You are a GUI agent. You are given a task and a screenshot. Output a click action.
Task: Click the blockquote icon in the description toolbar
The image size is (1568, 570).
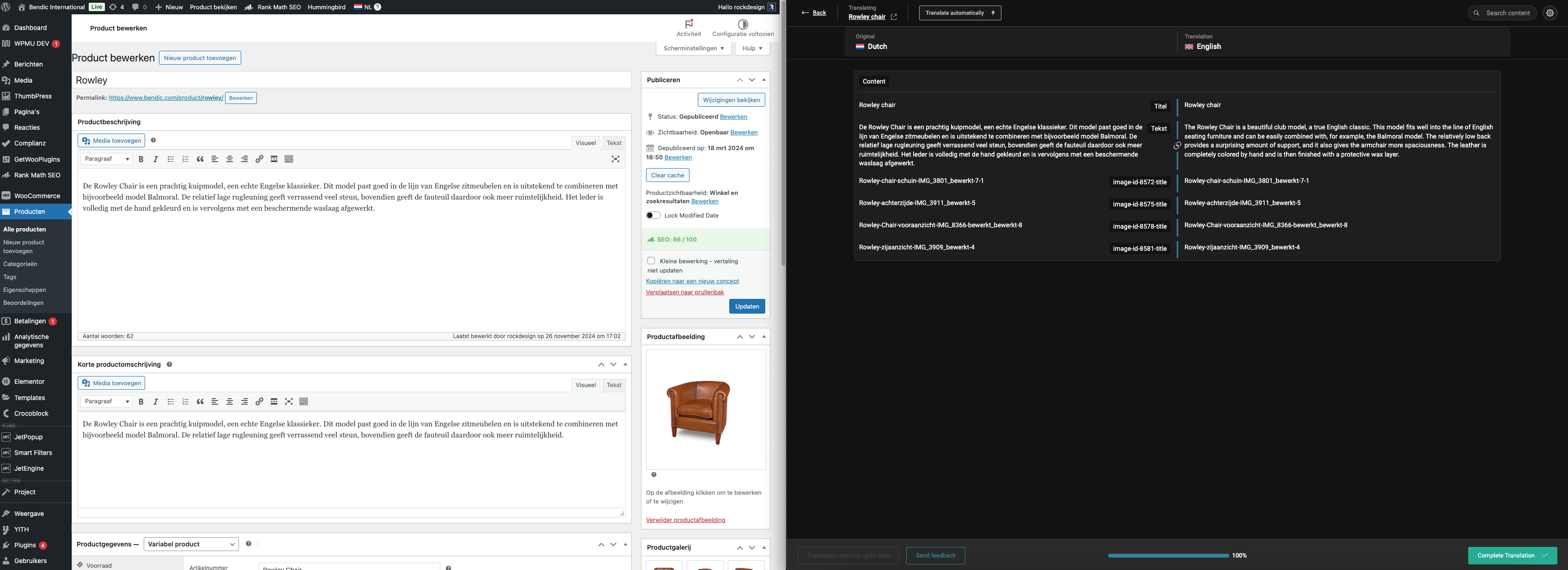pyautogui.click(x=200, y=159)
